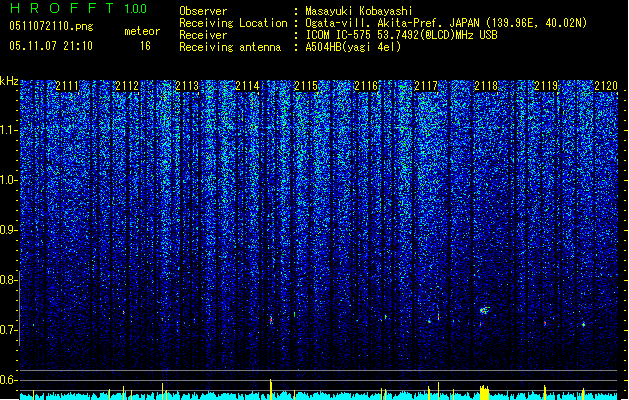Click the 2118 time marker

(486, 86)
